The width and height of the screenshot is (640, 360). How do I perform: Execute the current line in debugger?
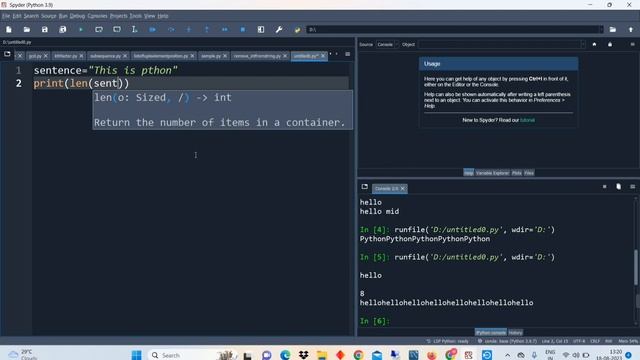point(171,29)
